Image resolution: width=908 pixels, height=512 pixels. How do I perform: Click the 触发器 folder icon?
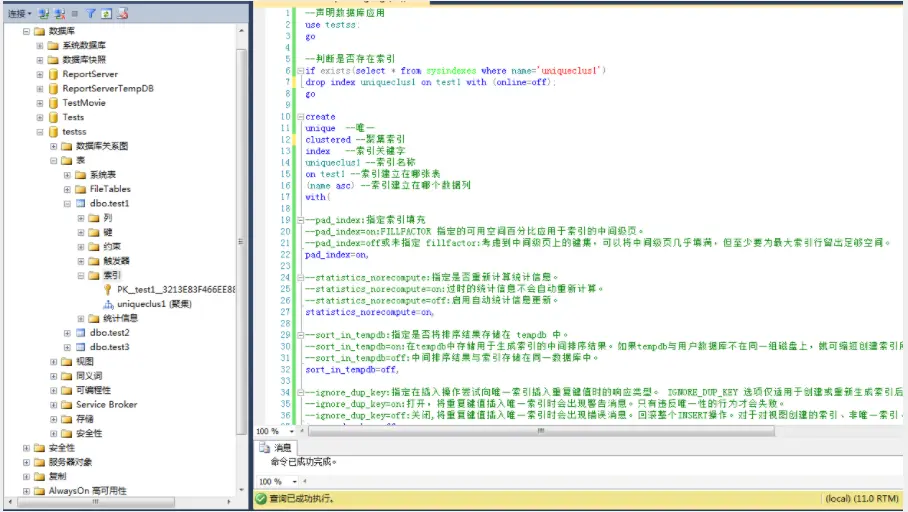coord(94,261)
